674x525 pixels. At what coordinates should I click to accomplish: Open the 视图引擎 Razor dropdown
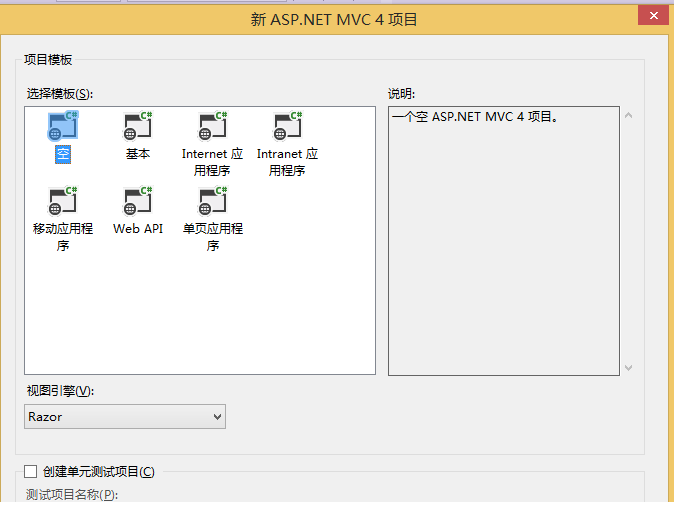(125, 417)
